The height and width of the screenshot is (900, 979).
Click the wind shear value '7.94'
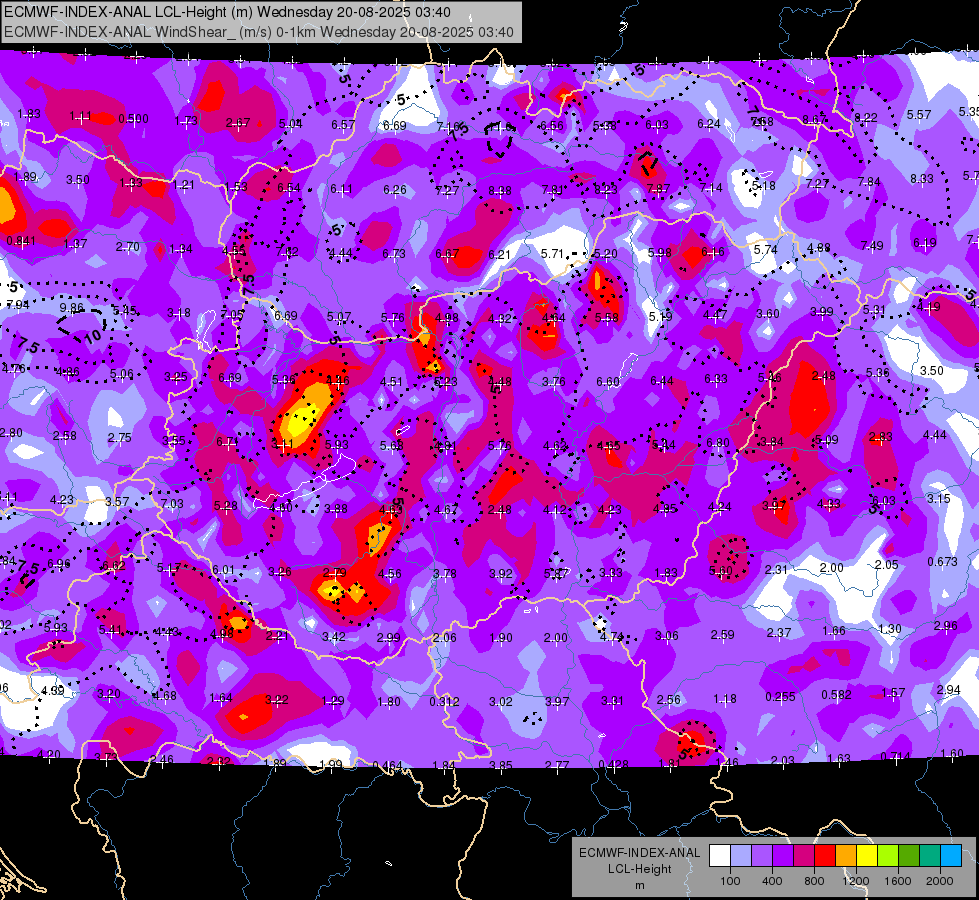[17, 305]
